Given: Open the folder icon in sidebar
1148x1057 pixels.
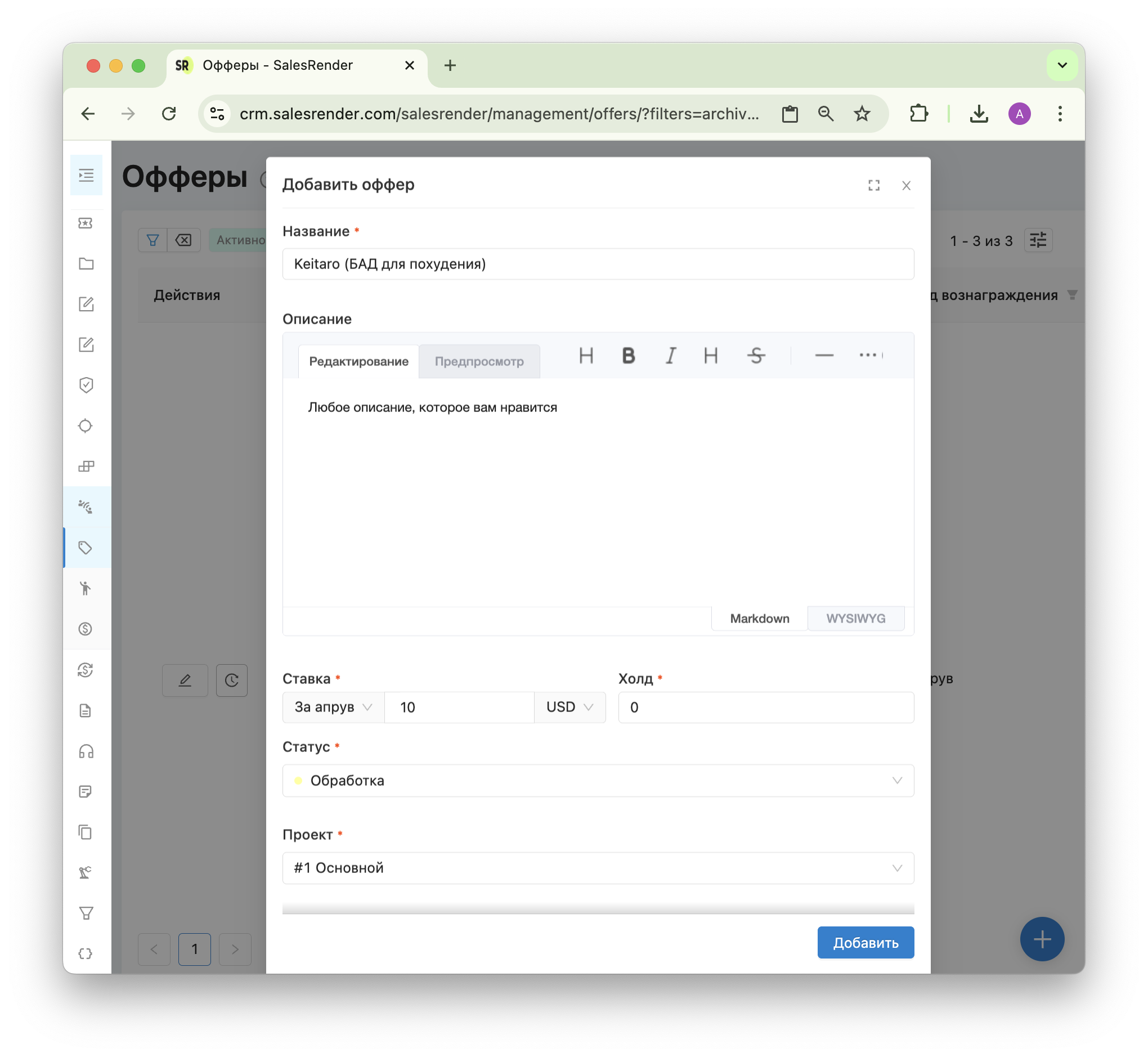Looking at the screenshot, I should pyautogui.click(x=86, y=263).
